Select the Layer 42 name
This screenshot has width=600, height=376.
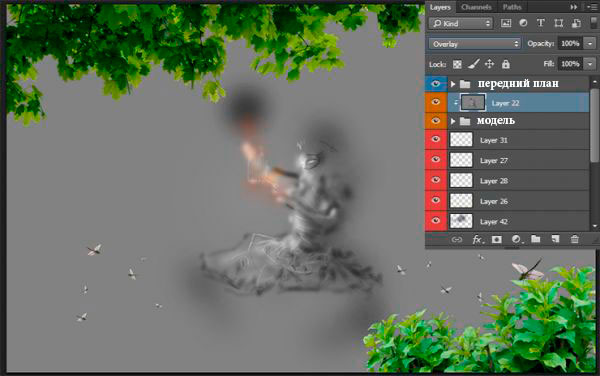pyautogui.click(x=494, y=221)
